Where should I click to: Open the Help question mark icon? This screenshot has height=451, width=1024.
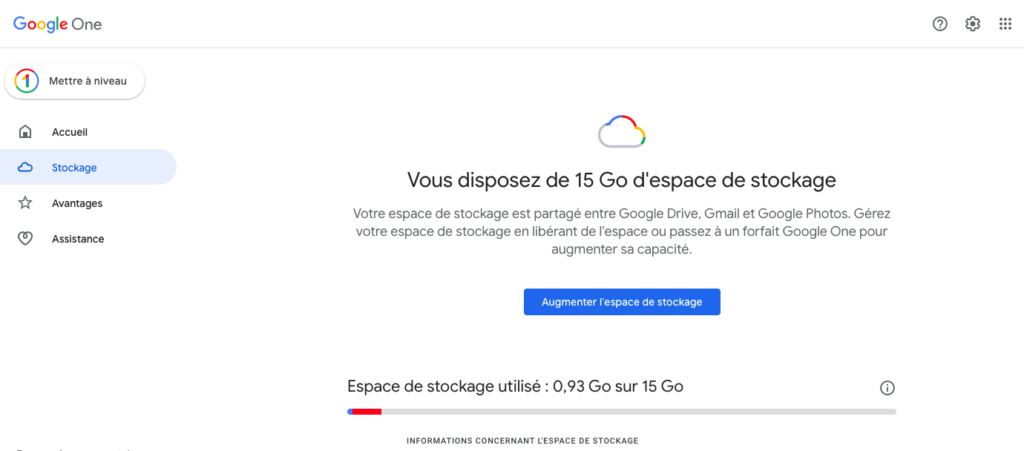pos(940,24)
